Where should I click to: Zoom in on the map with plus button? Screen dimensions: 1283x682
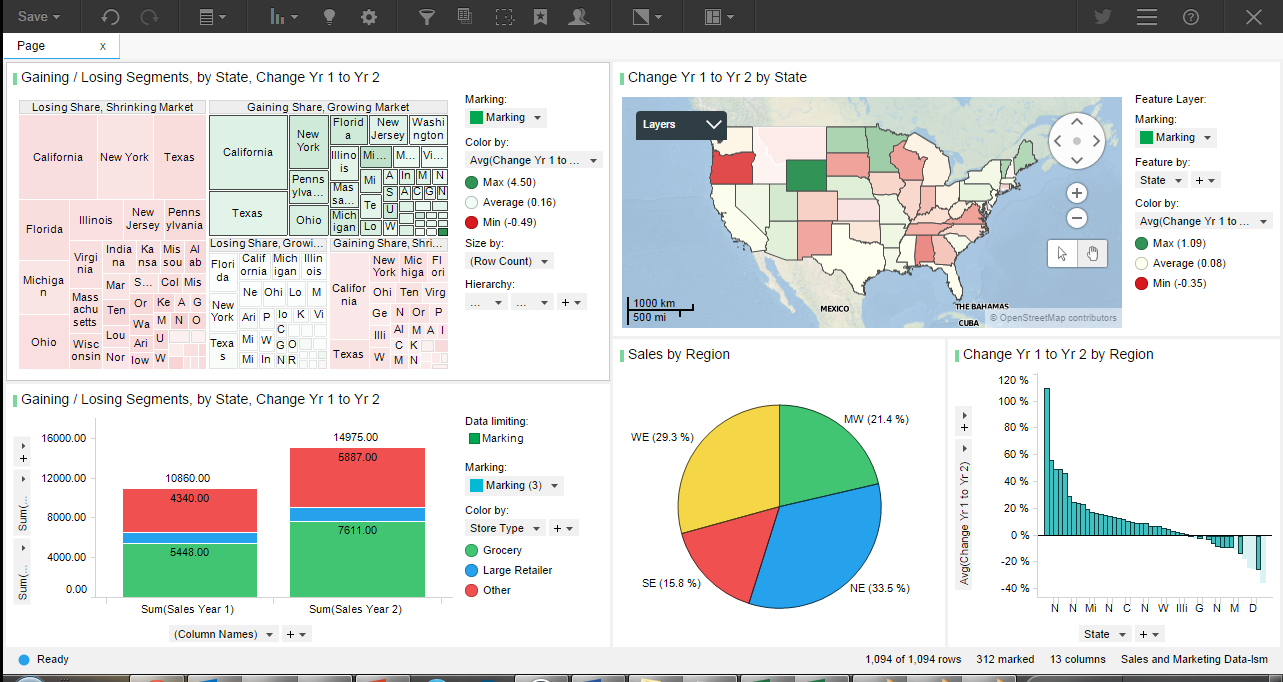tap(1077, 193)
